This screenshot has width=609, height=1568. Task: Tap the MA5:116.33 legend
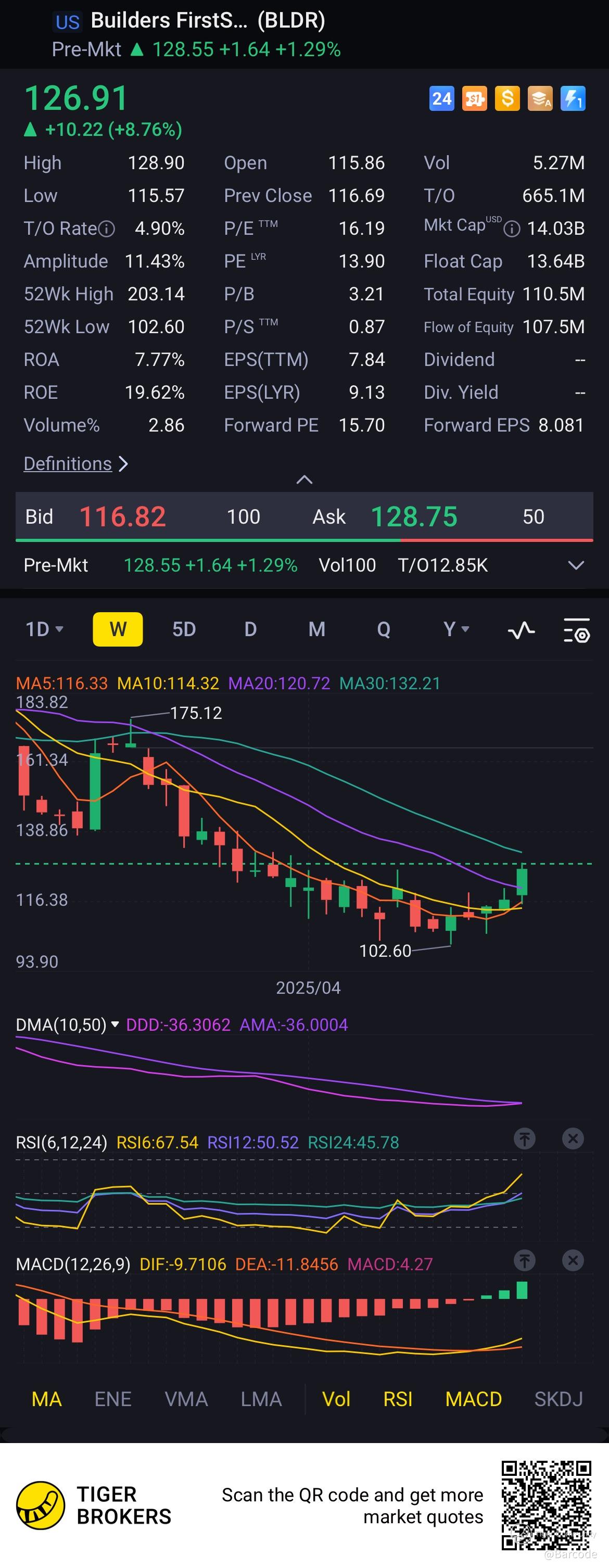[61, 683]
